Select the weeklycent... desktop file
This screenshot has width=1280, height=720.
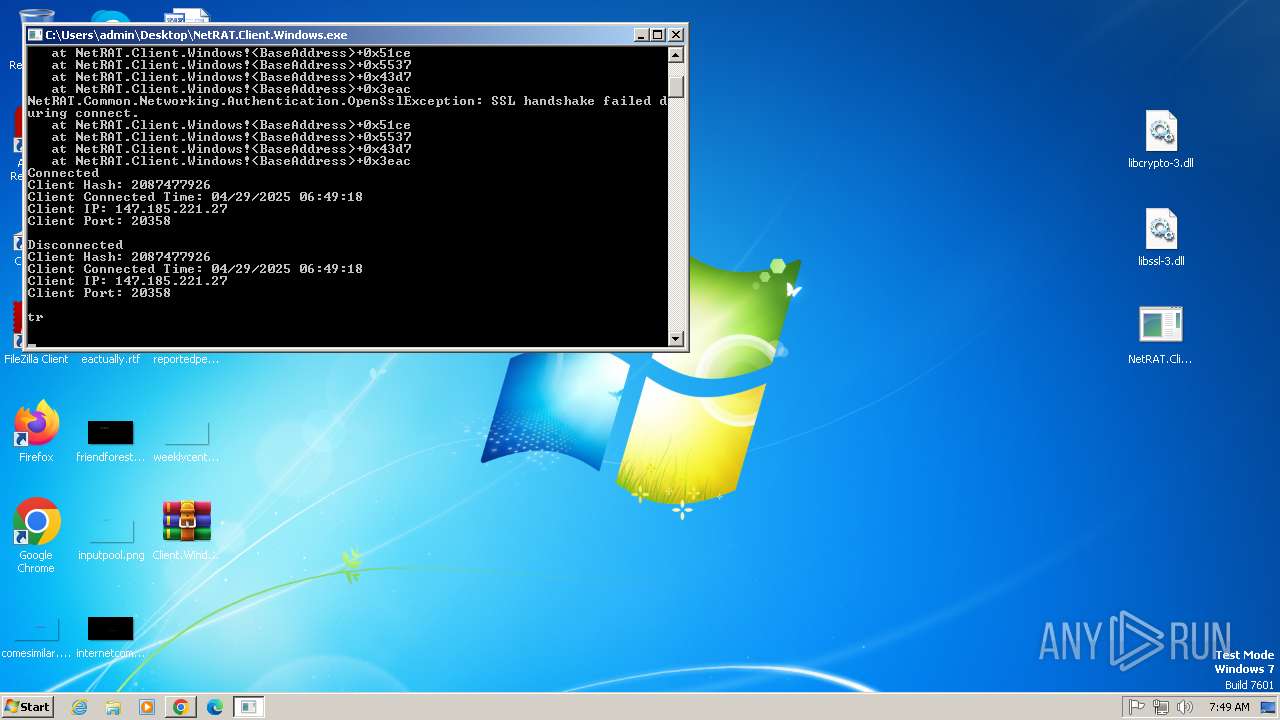186,440
